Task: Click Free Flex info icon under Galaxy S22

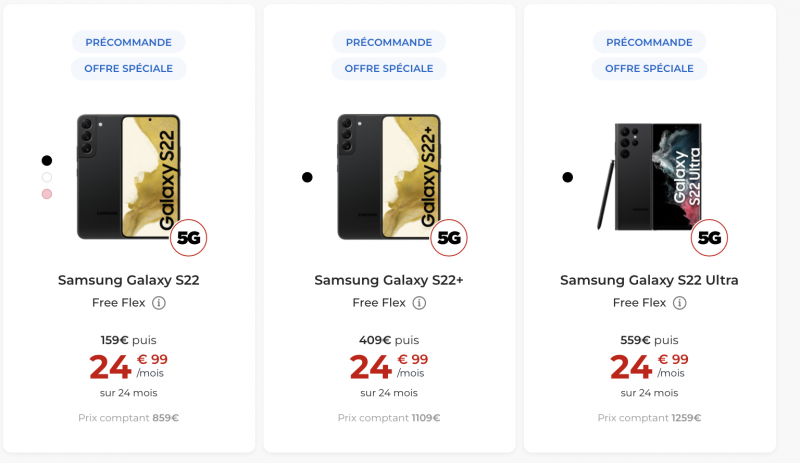Action: pyautogui.click(x=159, y=303)
